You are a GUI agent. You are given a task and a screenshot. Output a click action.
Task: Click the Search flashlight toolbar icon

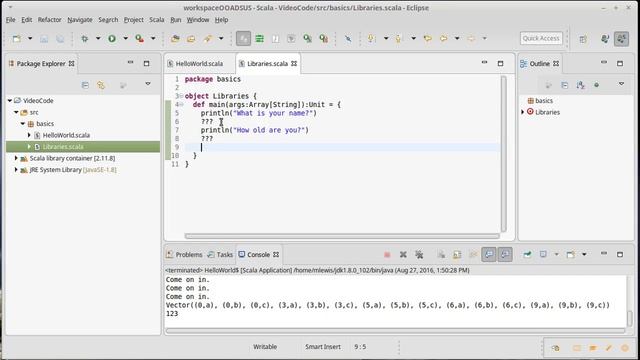pos(208,38)
